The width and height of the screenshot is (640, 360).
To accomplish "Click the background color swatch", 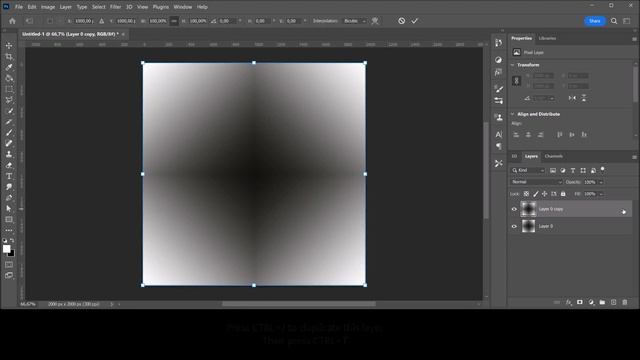I will (12, 253).
